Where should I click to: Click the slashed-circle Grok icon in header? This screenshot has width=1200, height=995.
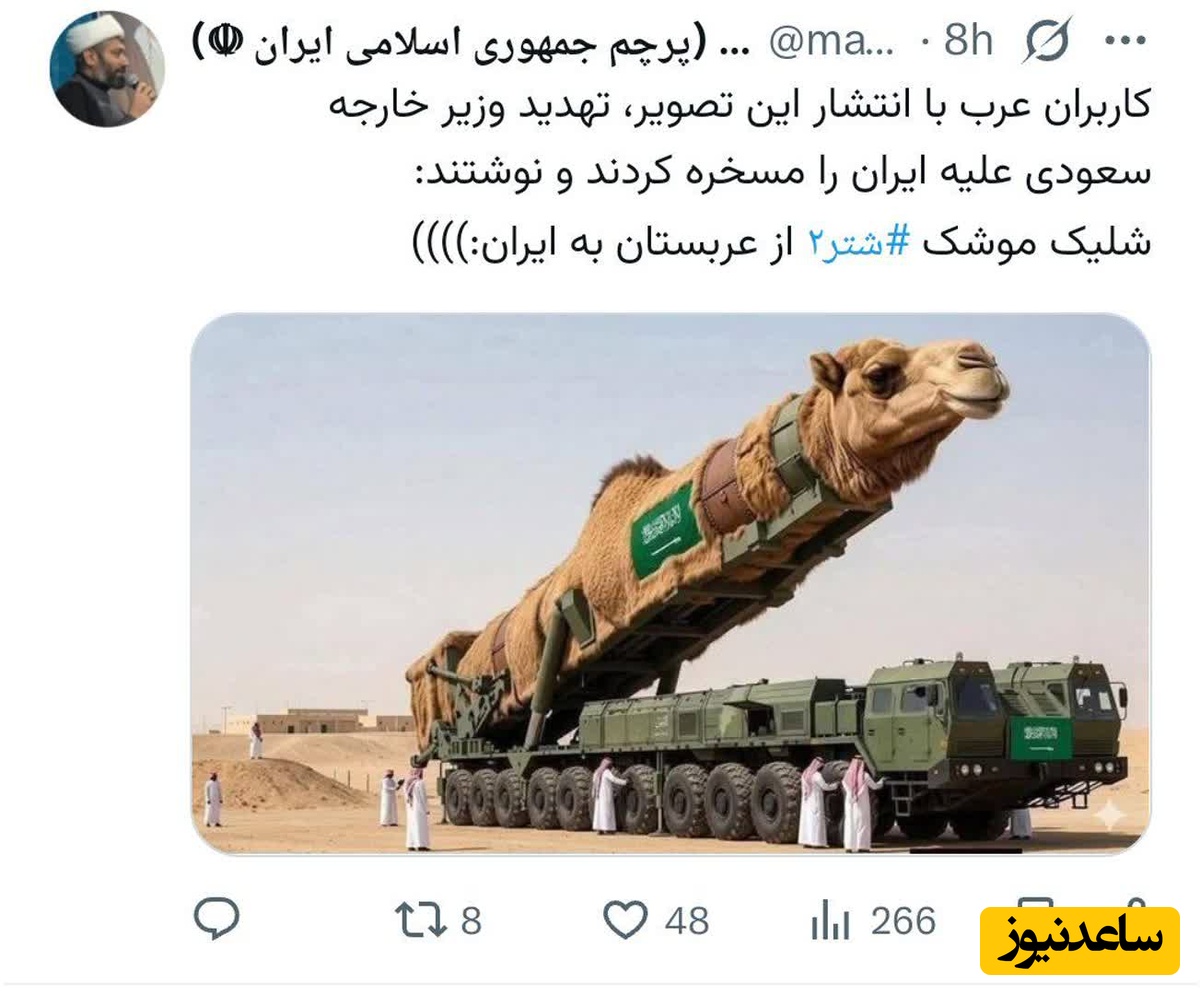(x=1047, y=41)
